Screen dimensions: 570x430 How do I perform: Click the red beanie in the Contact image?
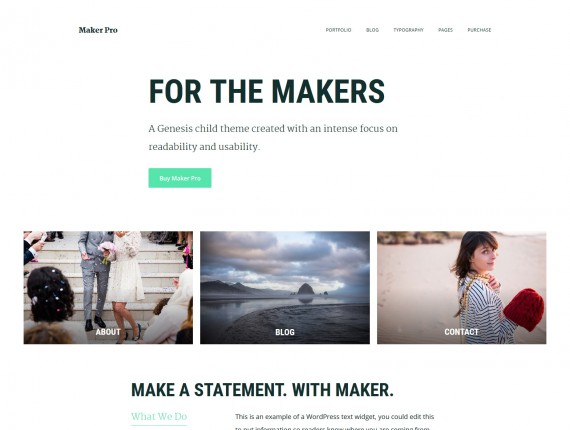524,309
